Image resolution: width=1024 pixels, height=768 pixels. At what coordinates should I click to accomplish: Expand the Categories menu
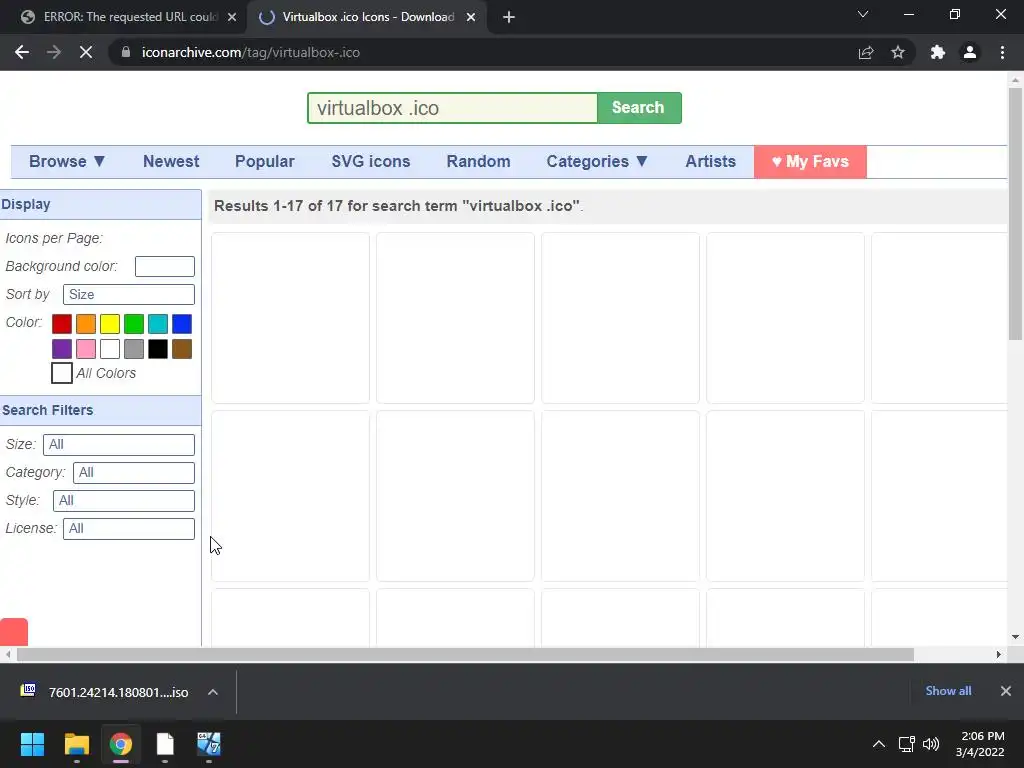597,161
